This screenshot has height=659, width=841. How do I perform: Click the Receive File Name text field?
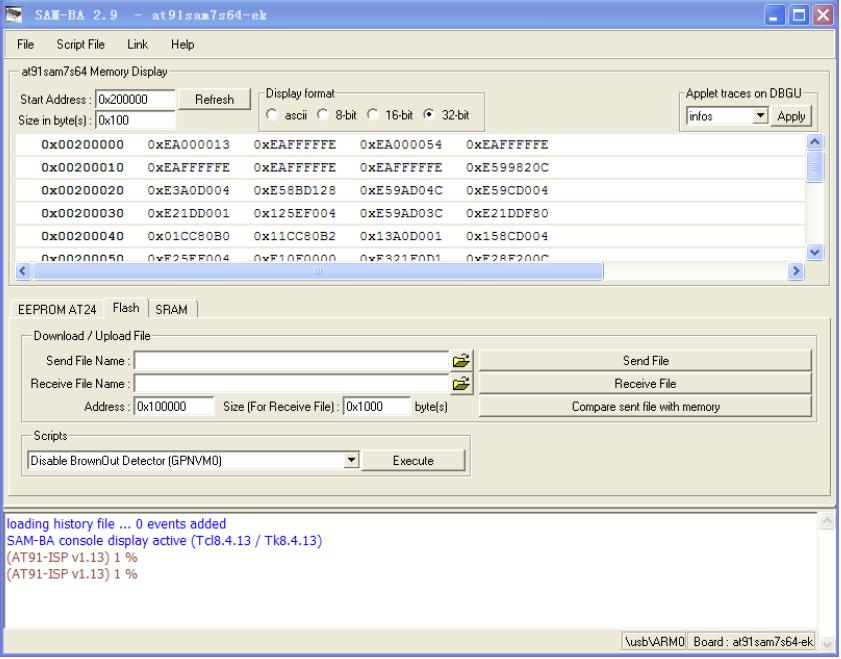pos(291,384)
